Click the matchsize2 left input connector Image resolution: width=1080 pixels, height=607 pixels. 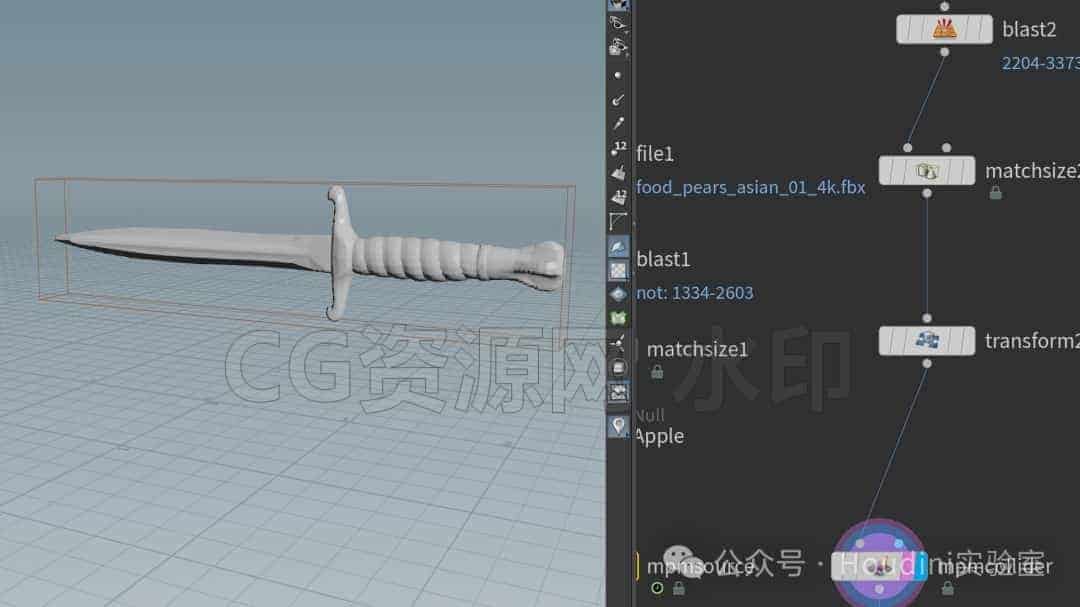pyautogui.click(x=908, y=147)
